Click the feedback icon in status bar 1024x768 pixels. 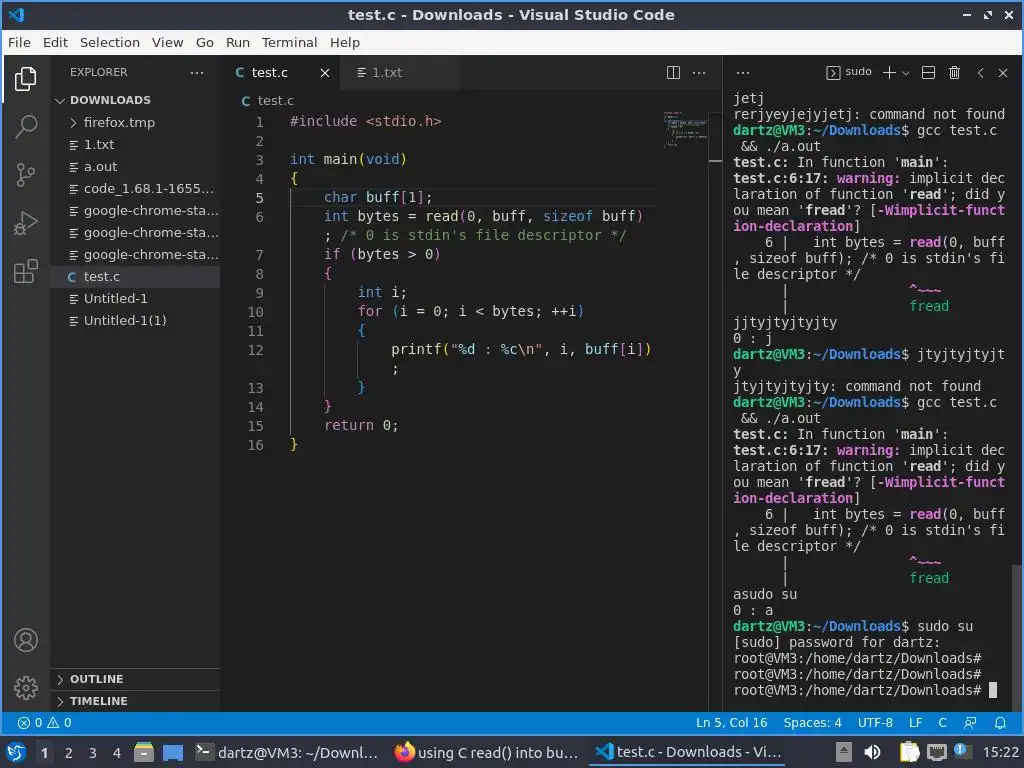(x=970, y=723)
